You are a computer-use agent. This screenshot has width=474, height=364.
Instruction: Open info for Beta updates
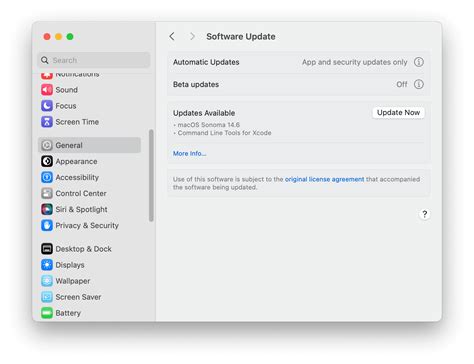[419, 84]
